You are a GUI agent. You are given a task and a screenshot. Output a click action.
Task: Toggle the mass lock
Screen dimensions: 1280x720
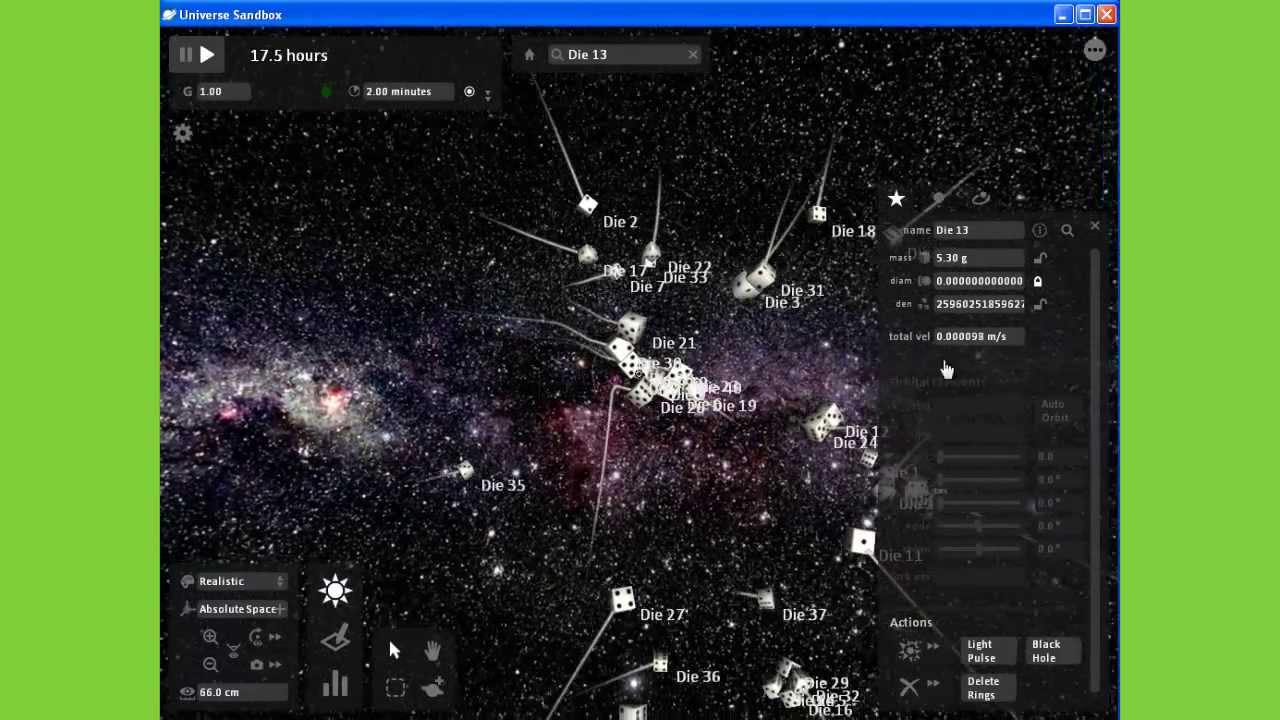(x=1040, y=258)
